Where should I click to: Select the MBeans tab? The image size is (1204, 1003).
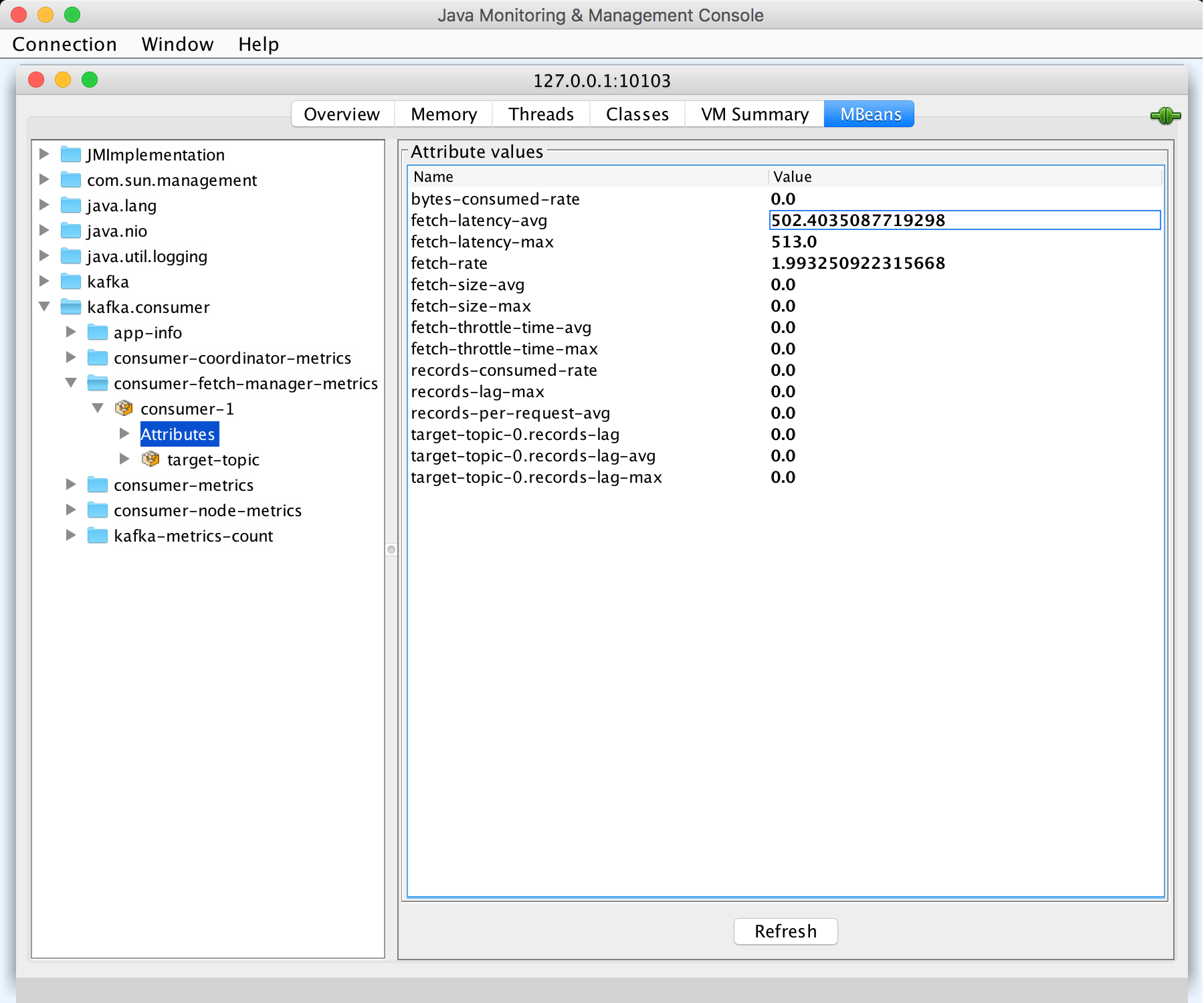[870, 114]
